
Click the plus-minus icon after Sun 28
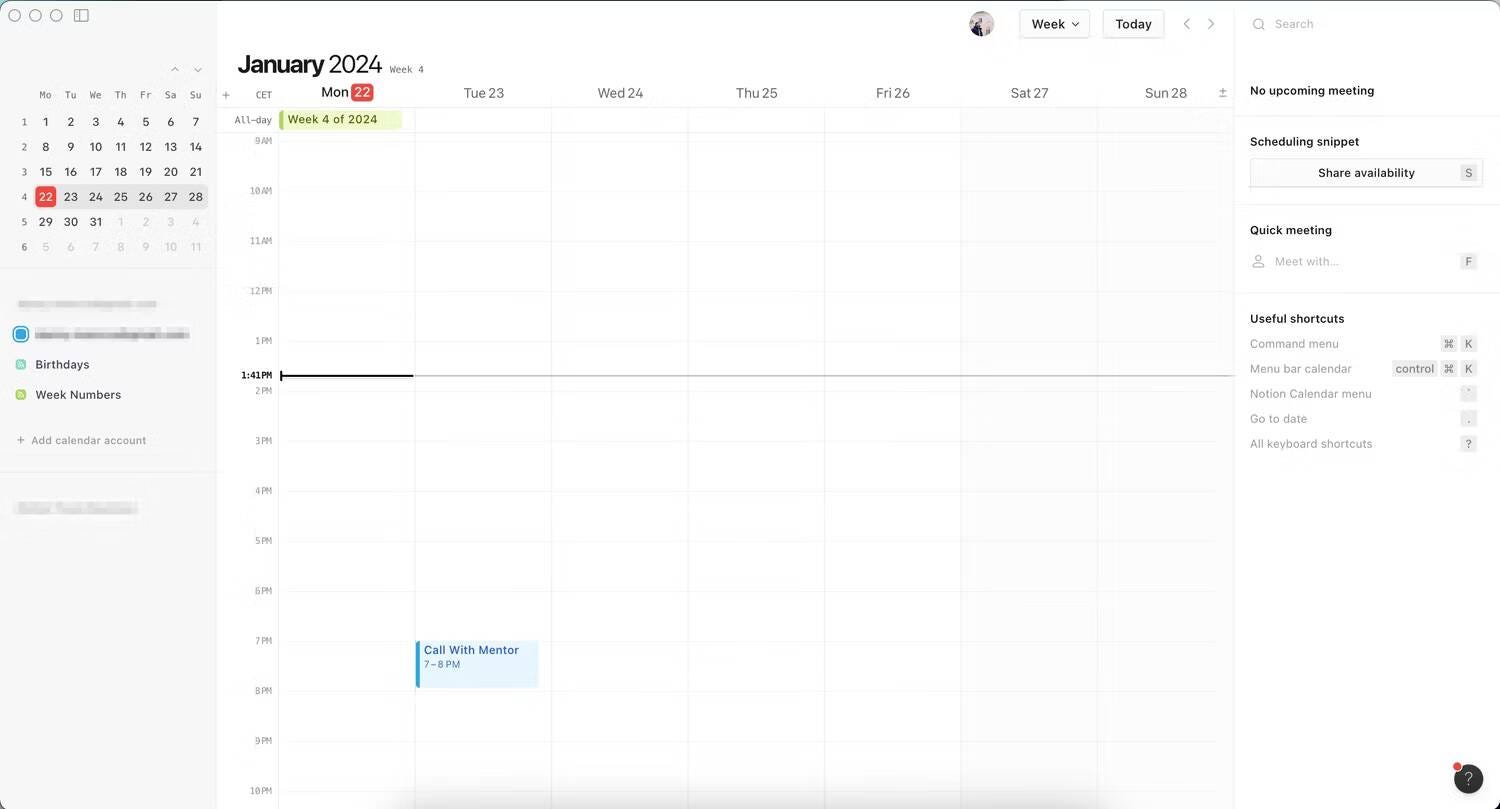point(1222,93)
